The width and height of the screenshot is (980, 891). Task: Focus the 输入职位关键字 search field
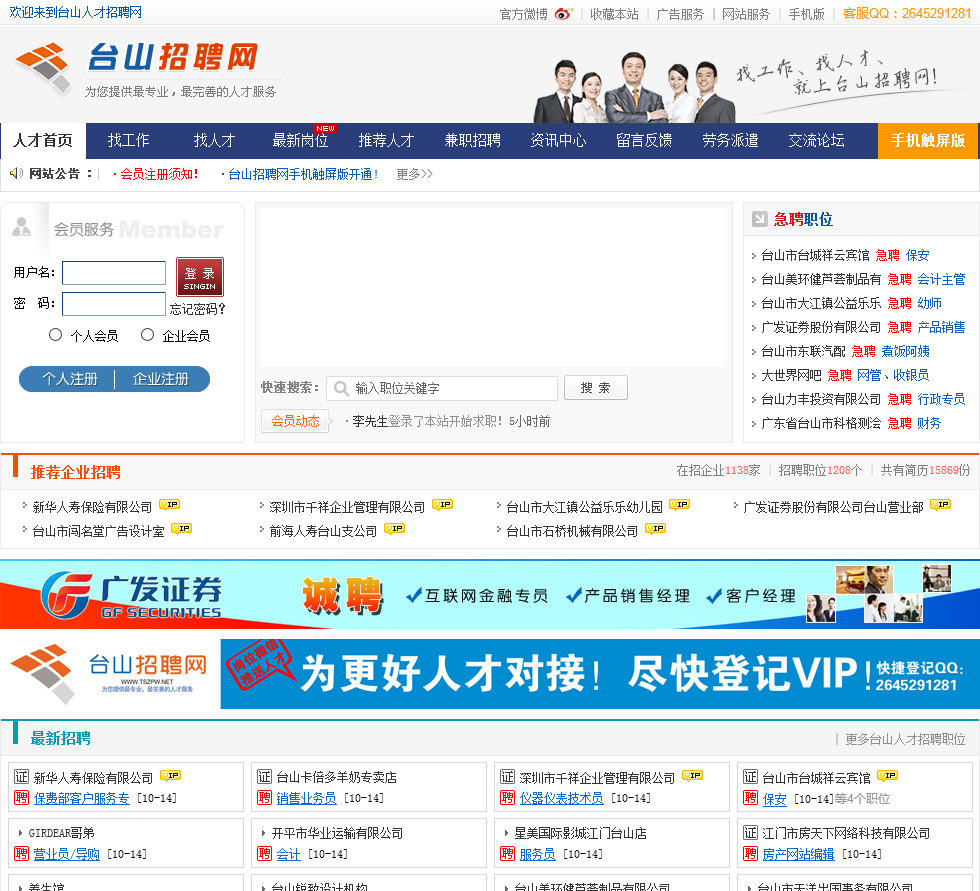click(442, 388)
